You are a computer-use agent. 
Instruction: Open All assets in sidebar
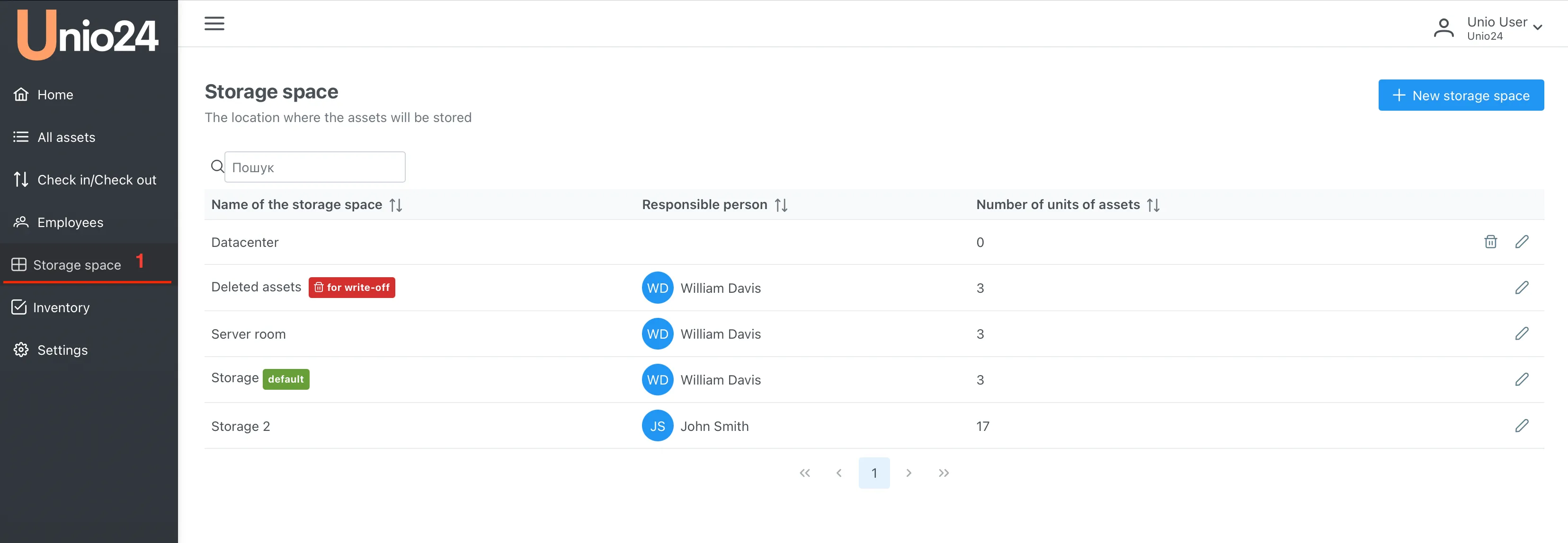66,138
